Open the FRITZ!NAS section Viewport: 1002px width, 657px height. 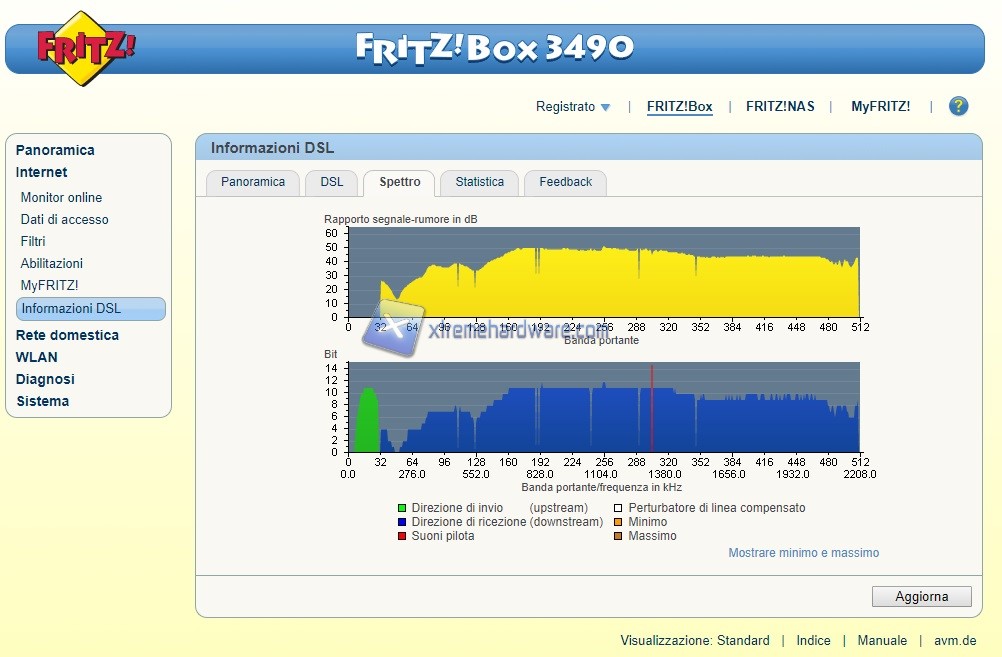780,106
